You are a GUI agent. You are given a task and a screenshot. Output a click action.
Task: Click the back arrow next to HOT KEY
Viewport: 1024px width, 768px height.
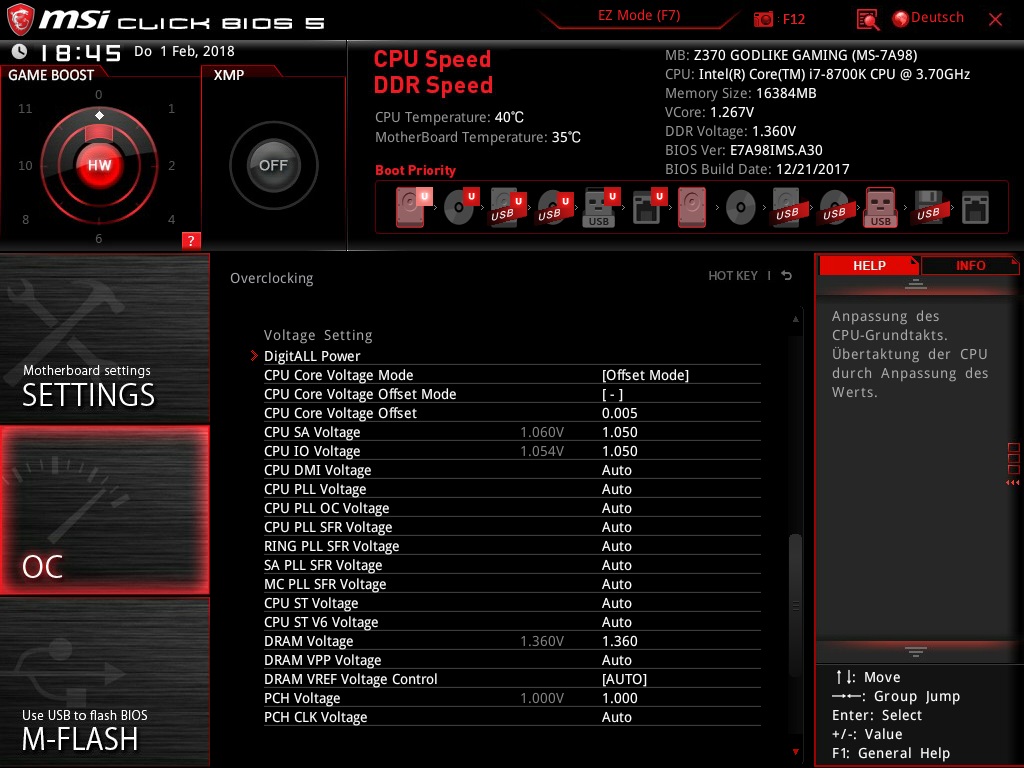coord(787,276)
